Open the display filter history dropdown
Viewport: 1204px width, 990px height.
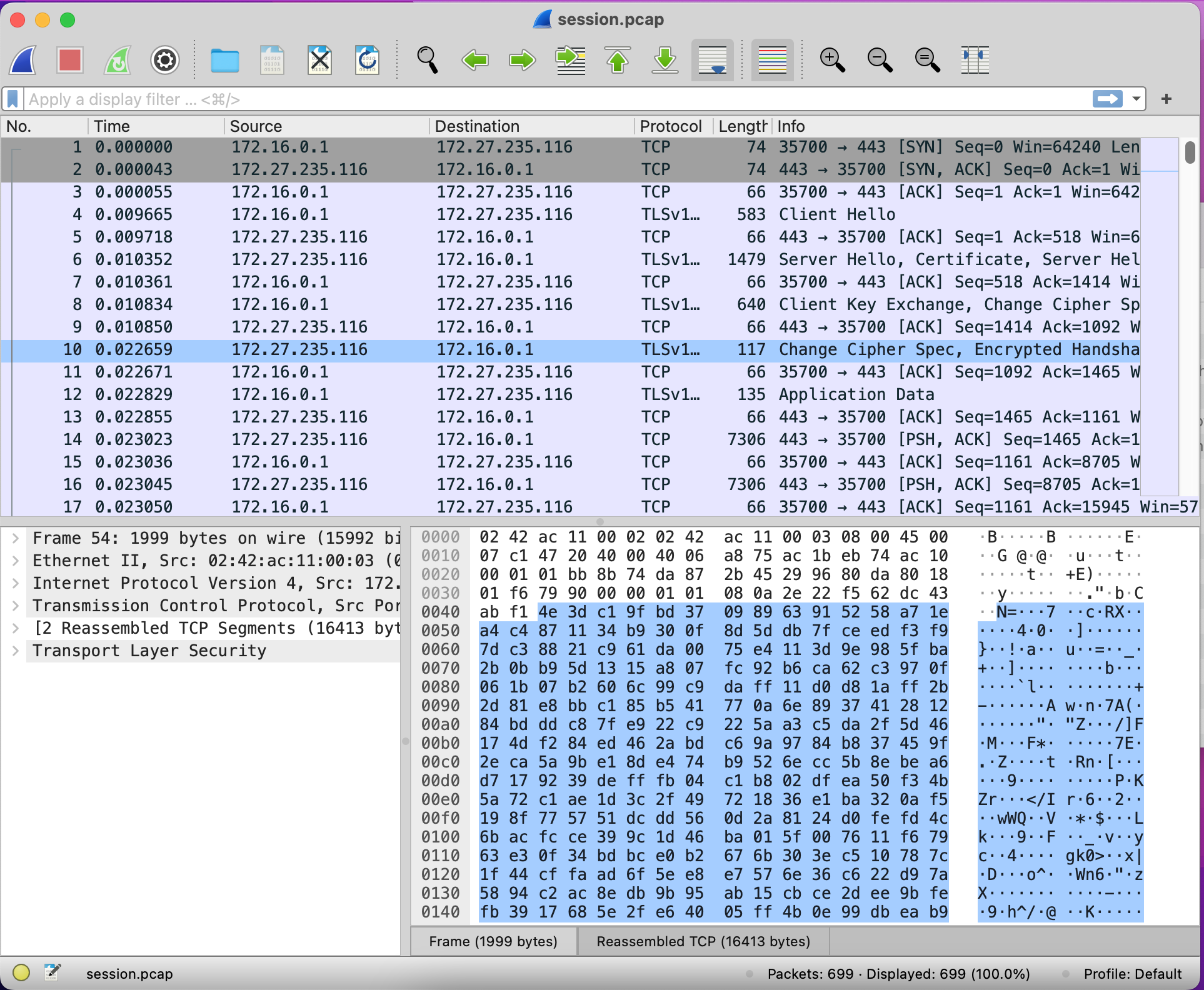point(1136,99)
